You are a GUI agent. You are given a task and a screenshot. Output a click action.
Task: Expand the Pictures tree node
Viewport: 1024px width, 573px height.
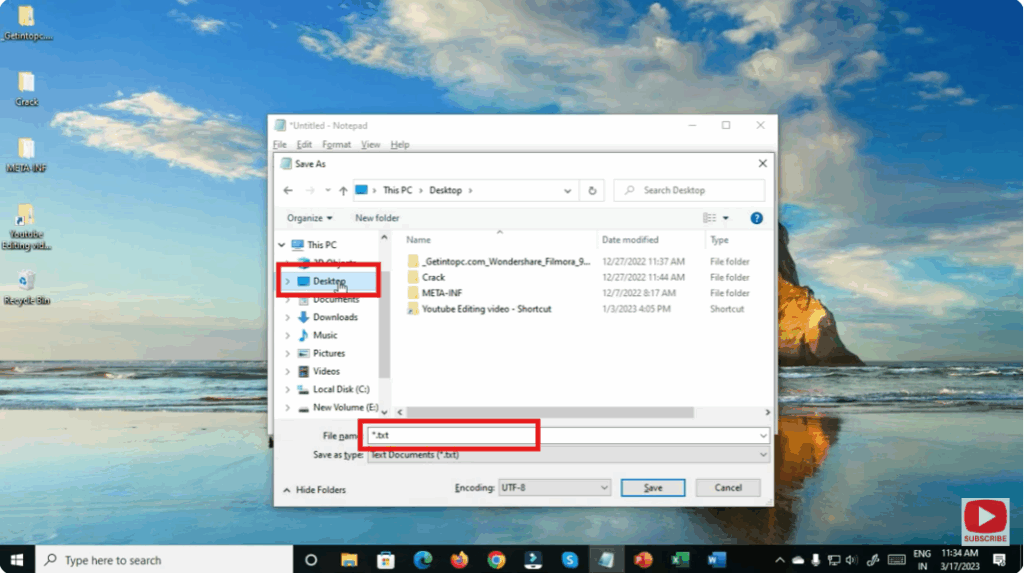[287, 353]
